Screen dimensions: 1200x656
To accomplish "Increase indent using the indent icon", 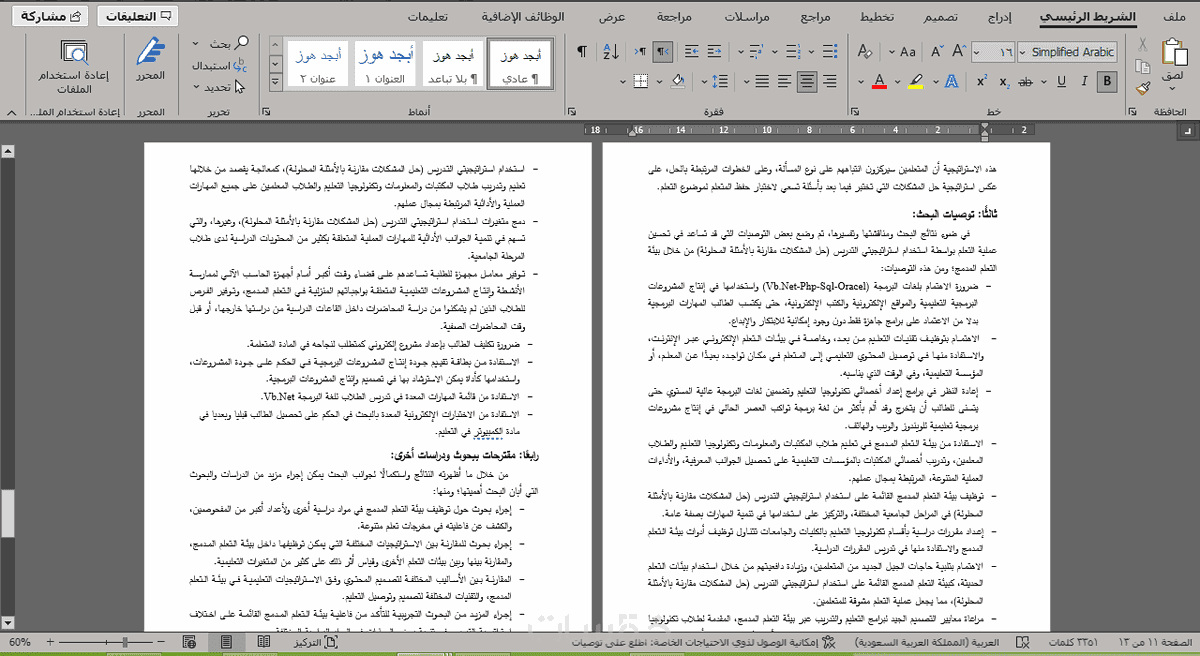I will pyautogui.click(x=692, y=52).
